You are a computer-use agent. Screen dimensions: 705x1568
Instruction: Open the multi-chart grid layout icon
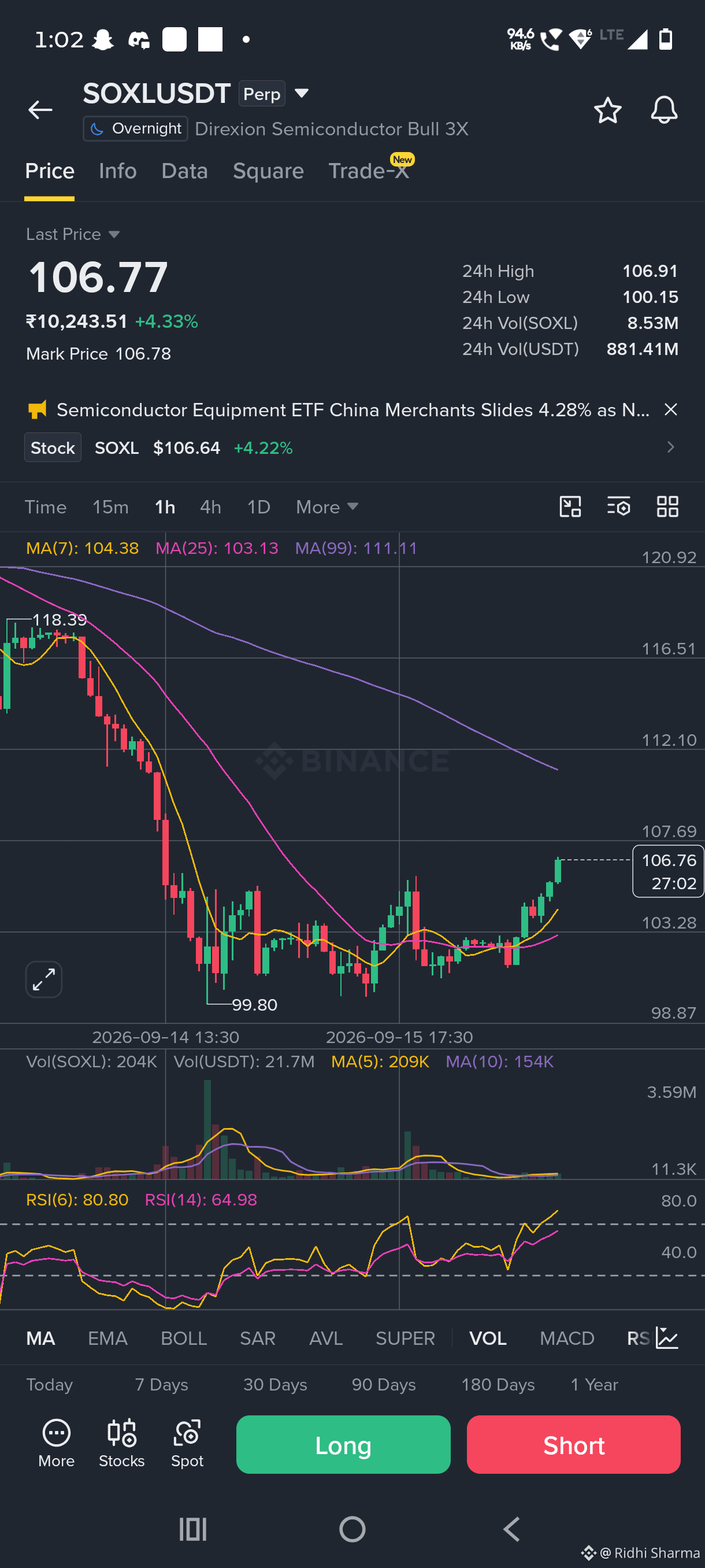point(667,506)
